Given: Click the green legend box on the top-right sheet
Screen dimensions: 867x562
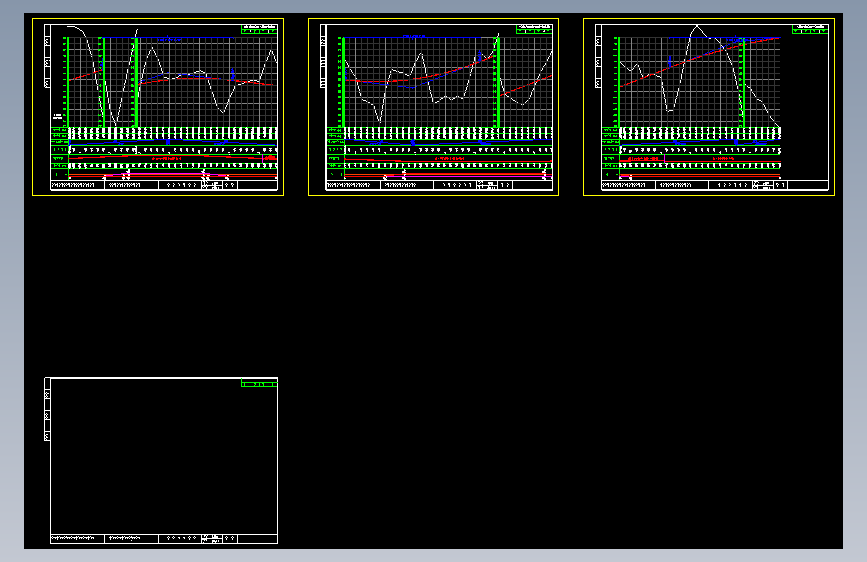Looking at the screenshot, I should 810,29.
